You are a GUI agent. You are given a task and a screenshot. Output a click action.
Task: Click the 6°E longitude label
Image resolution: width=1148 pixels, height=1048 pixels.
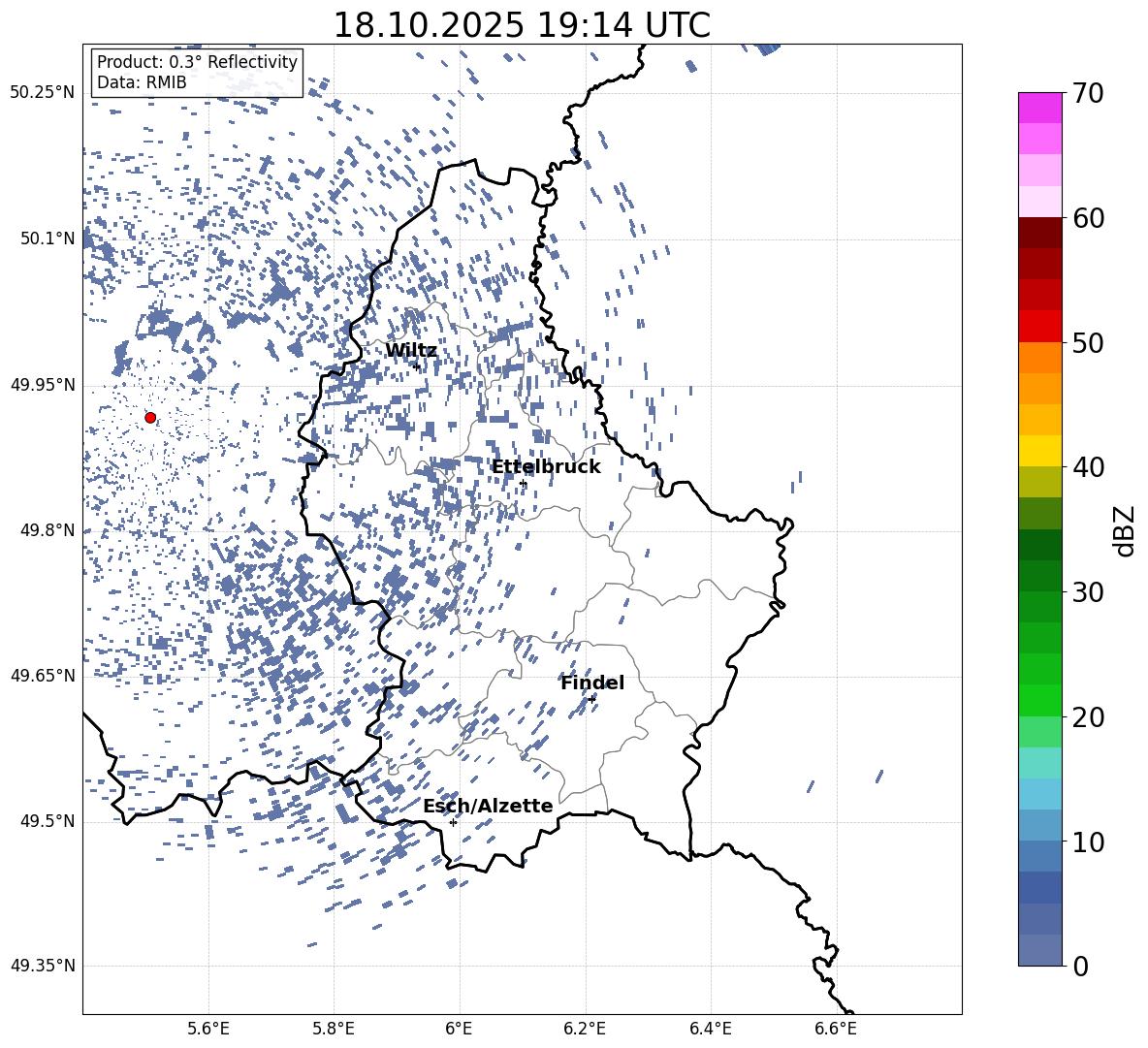[459, 1029]
